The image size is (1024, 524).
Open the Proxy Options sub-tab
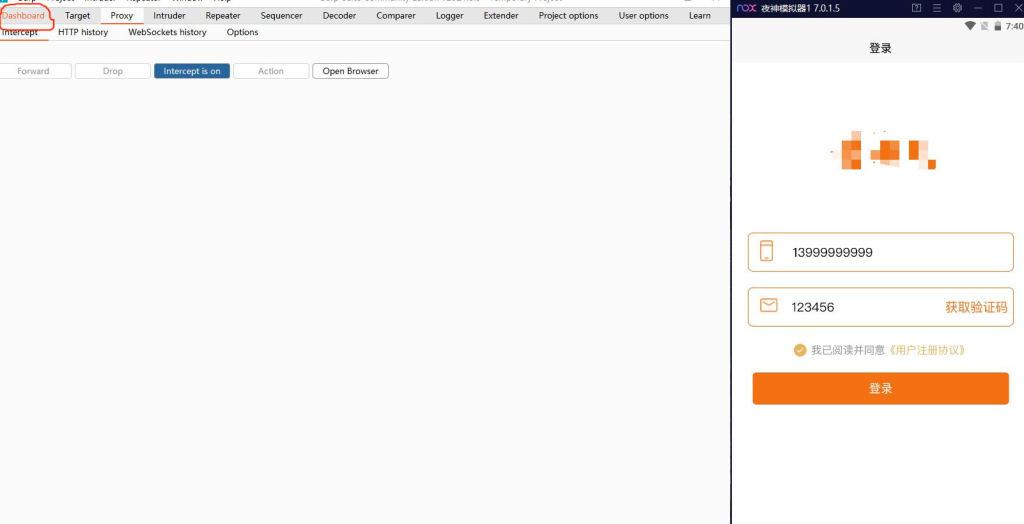coord(242,32)
